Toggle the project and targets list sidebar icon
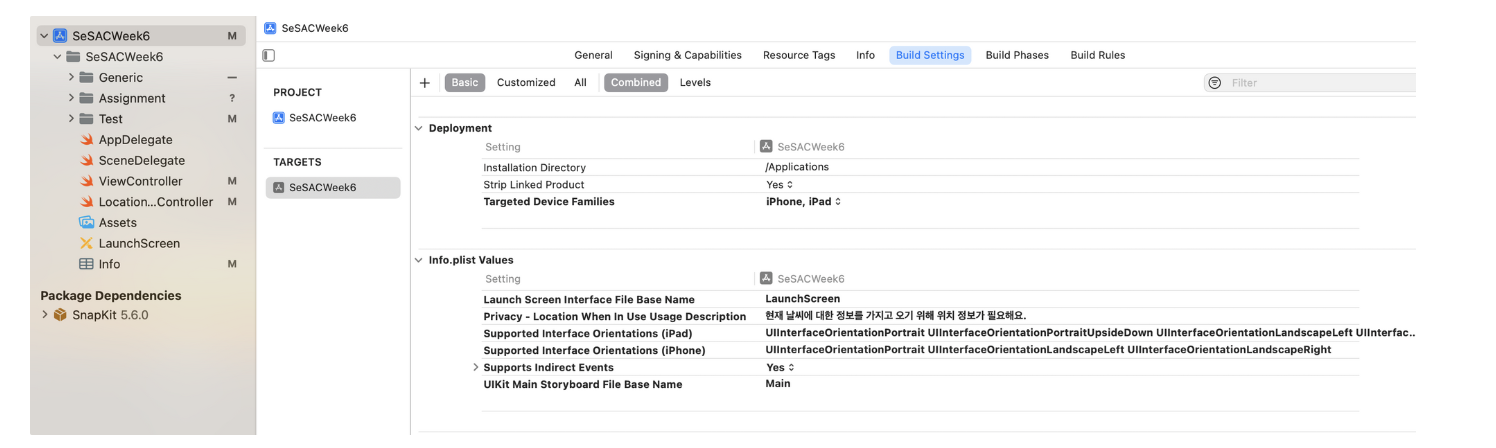The height and width of the screenshot is (448, 1496). click(x=269, y=55)
